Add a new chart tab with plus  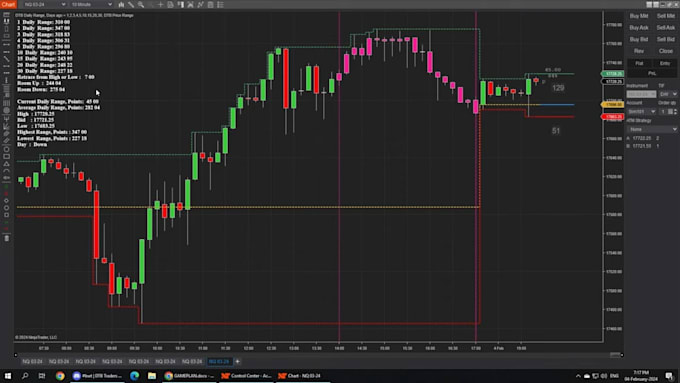coord(237,361)
